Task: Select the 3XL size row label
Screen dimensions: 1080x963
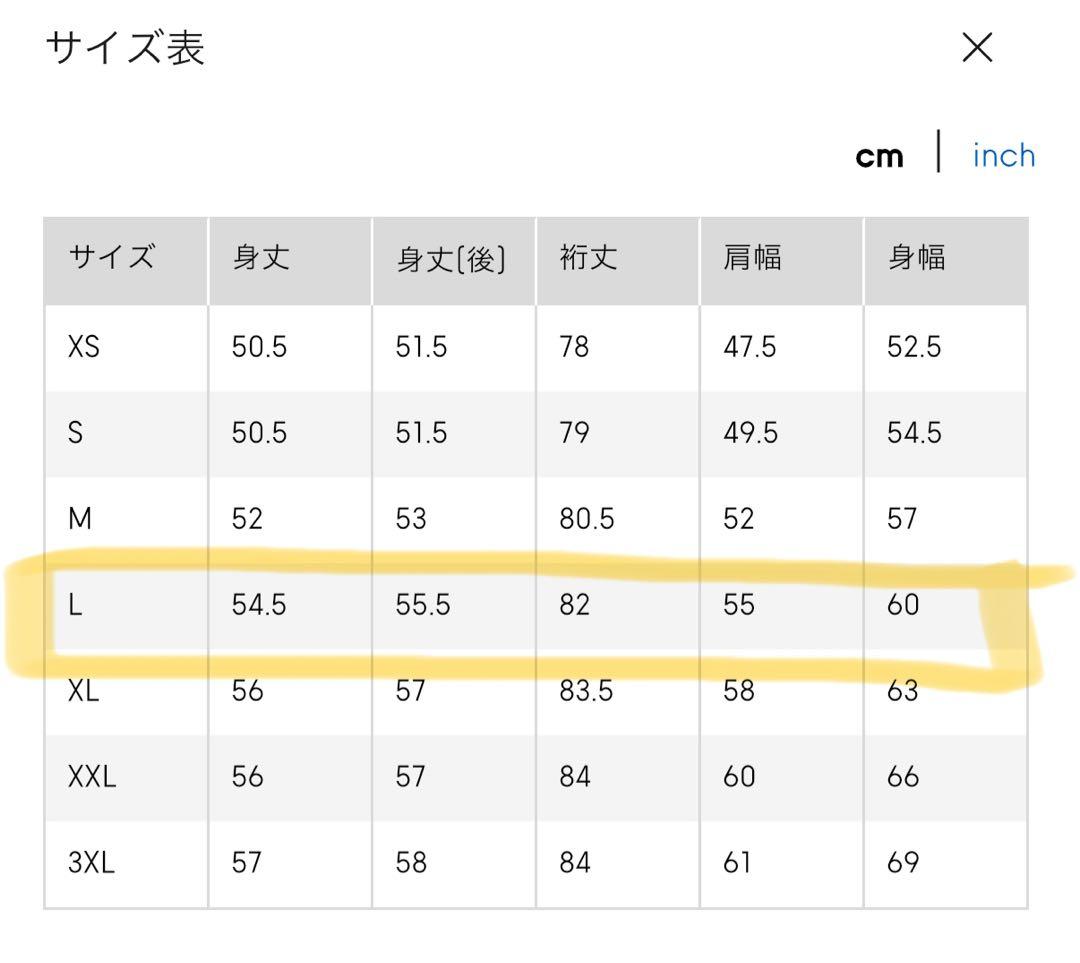Action: [x=91, y=863]
